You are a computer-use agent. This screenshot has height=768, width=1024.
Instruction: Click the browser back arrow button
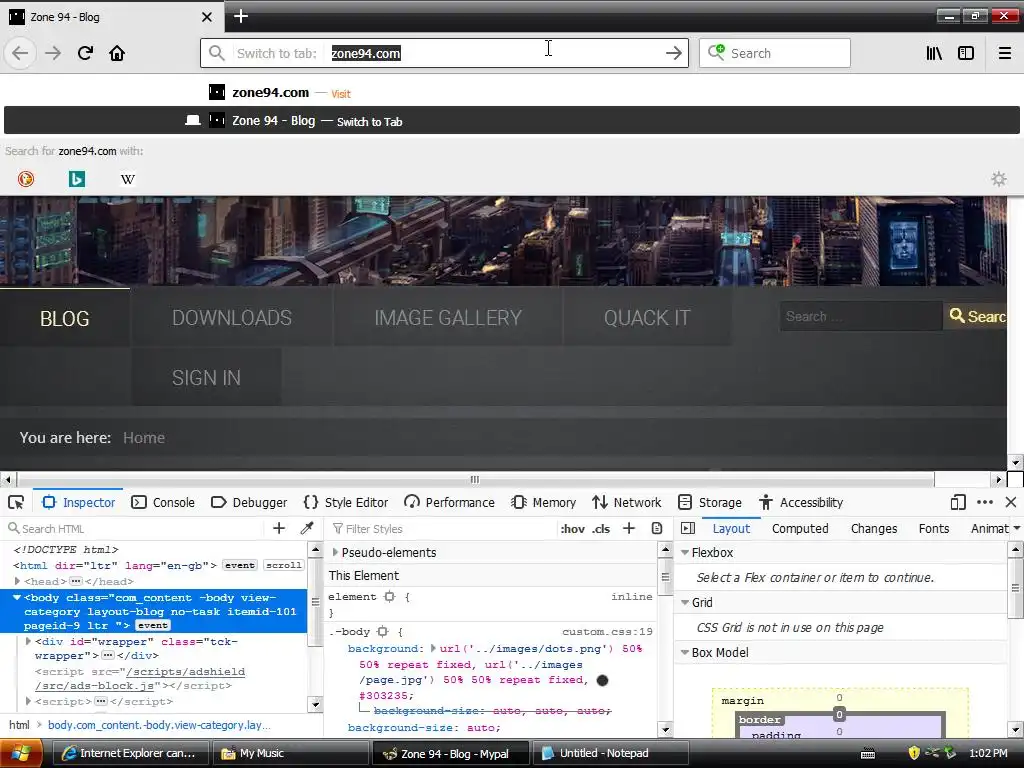coord(20,53)
